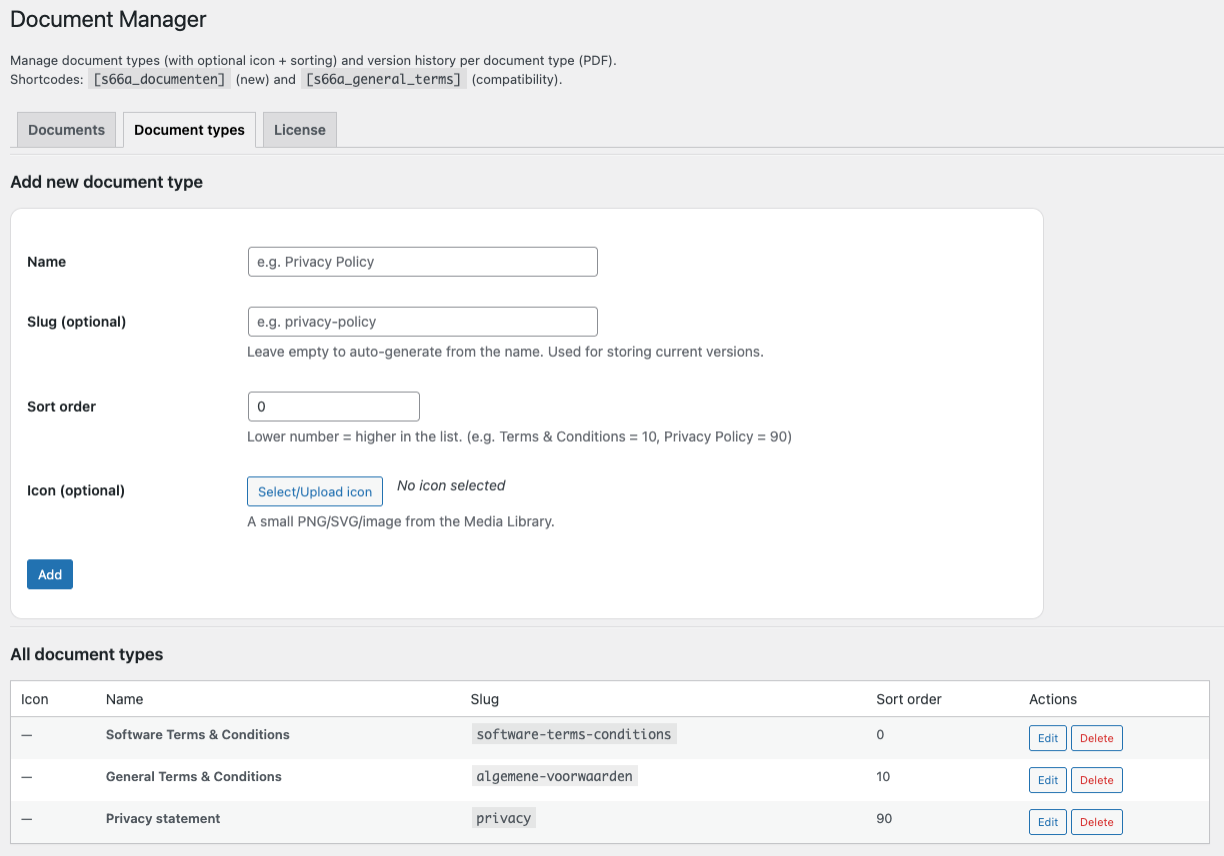1224x856 pixels.
Task: Click the s66a_documenten shortcode text
Action: [x=158, y=79]
